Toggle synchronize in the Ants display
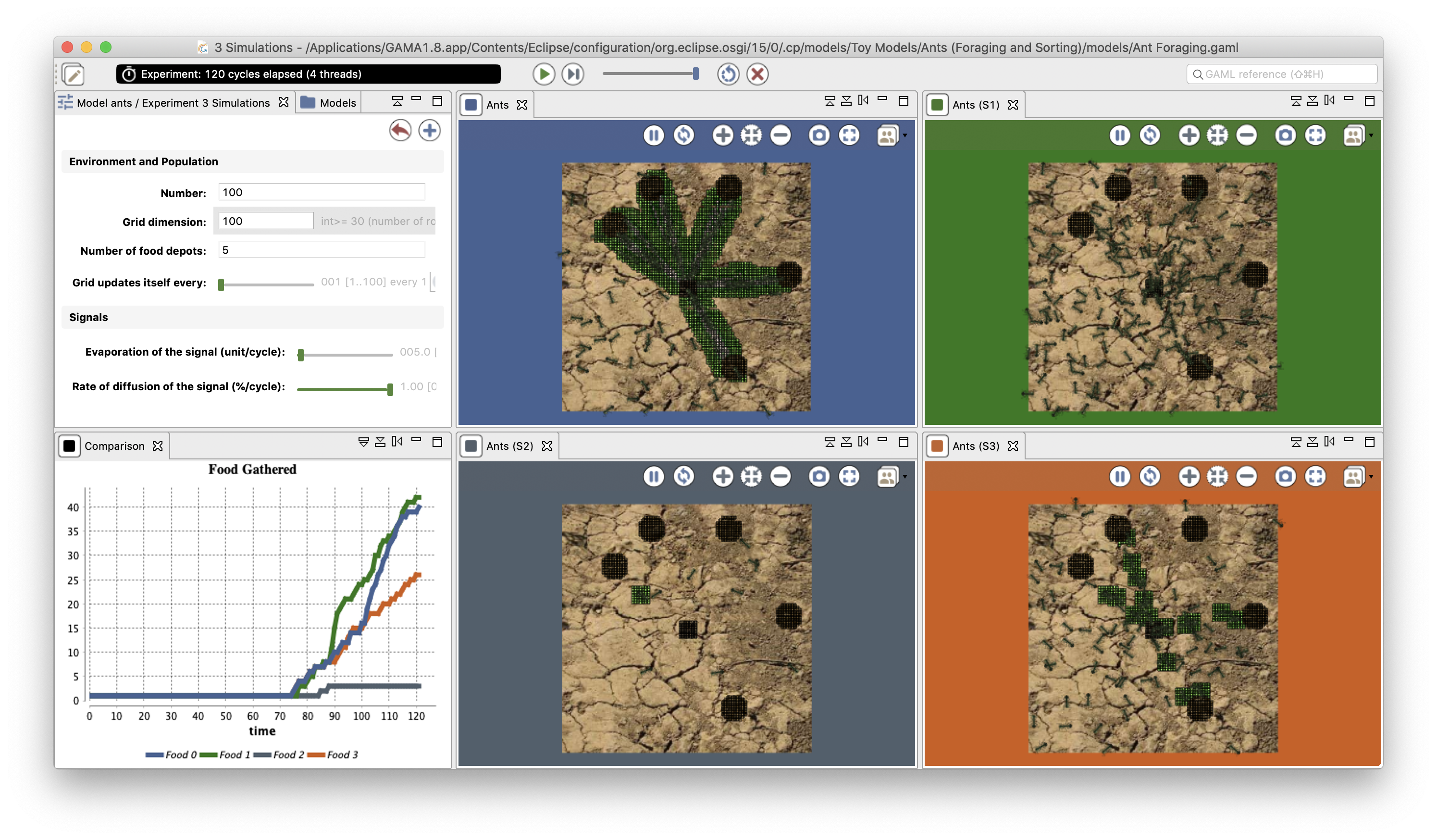Screen dimensions: 1437x840 point(684,136)
